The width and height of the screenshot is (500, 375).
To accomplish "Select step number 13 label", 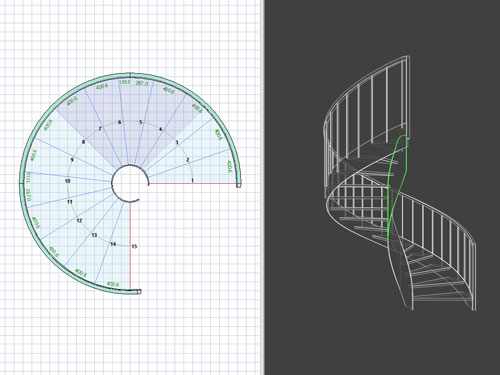I will (x=94, y=235).
